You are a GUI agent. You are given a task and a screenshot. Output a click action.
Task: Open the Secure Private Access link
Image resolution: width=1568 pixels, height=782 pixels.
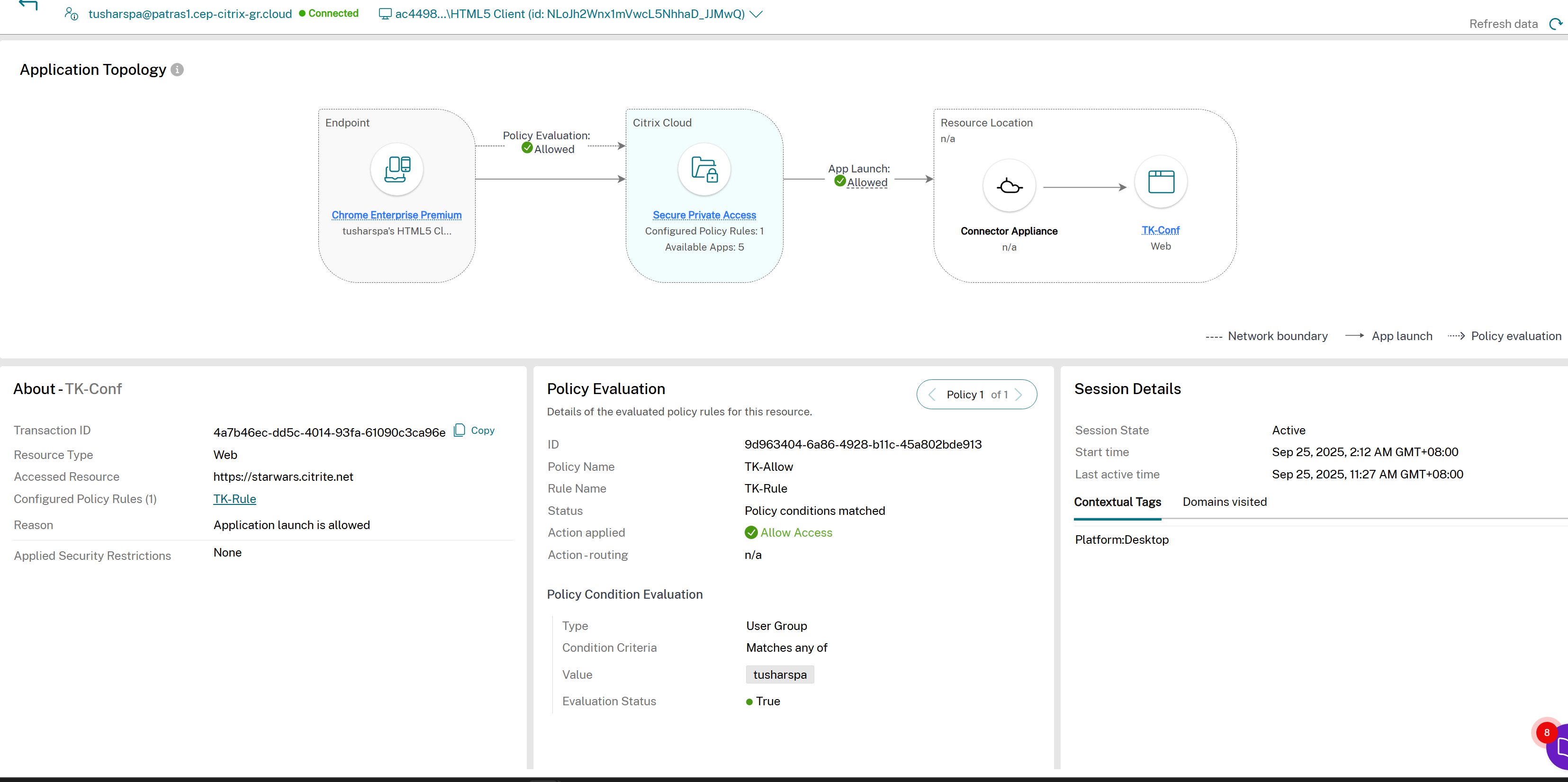click(704, 215)
